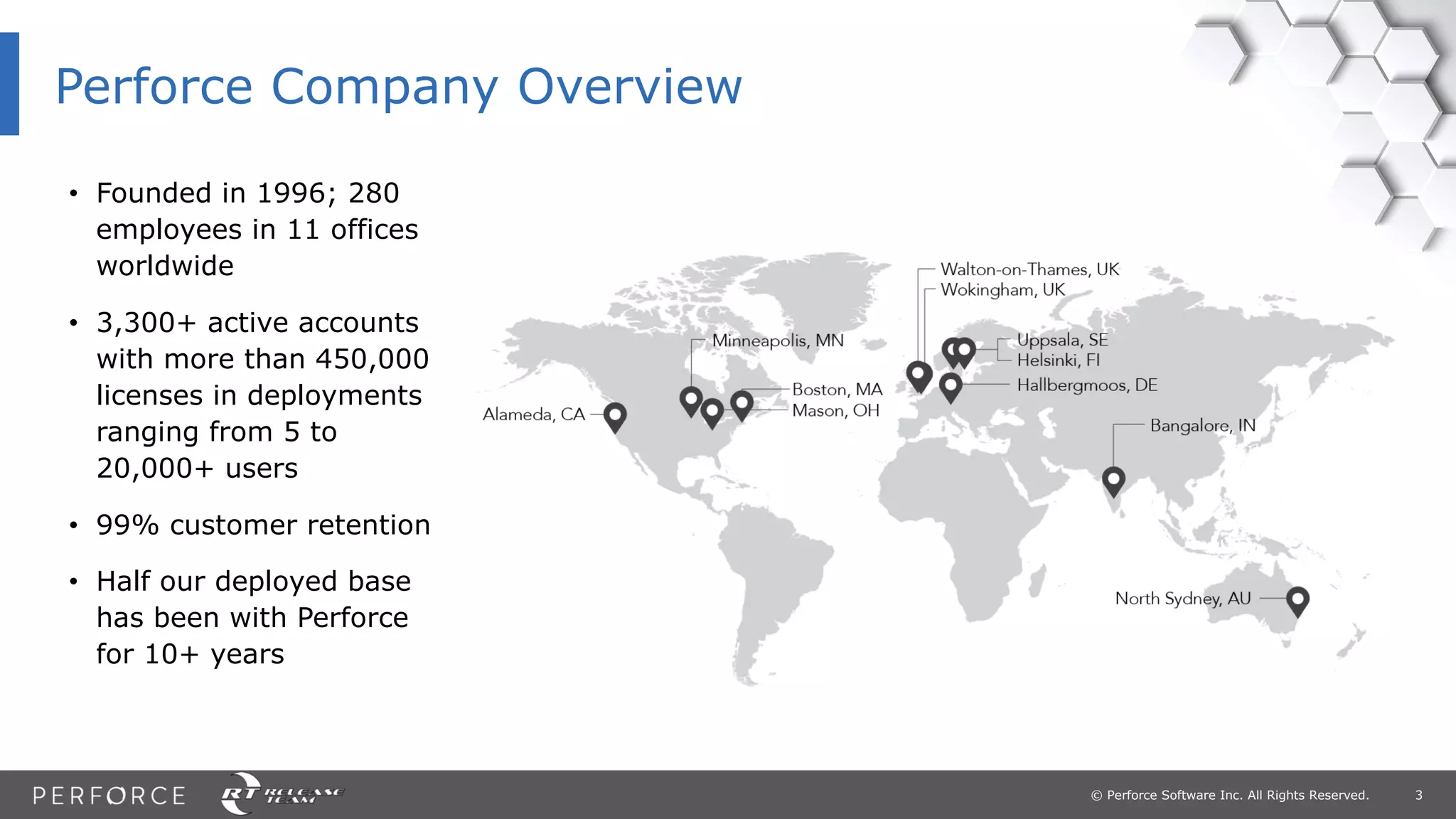Viewport: 1456px width, 819px height.
Task: Click the RT Release Team logo
Action: coord(282,794)
